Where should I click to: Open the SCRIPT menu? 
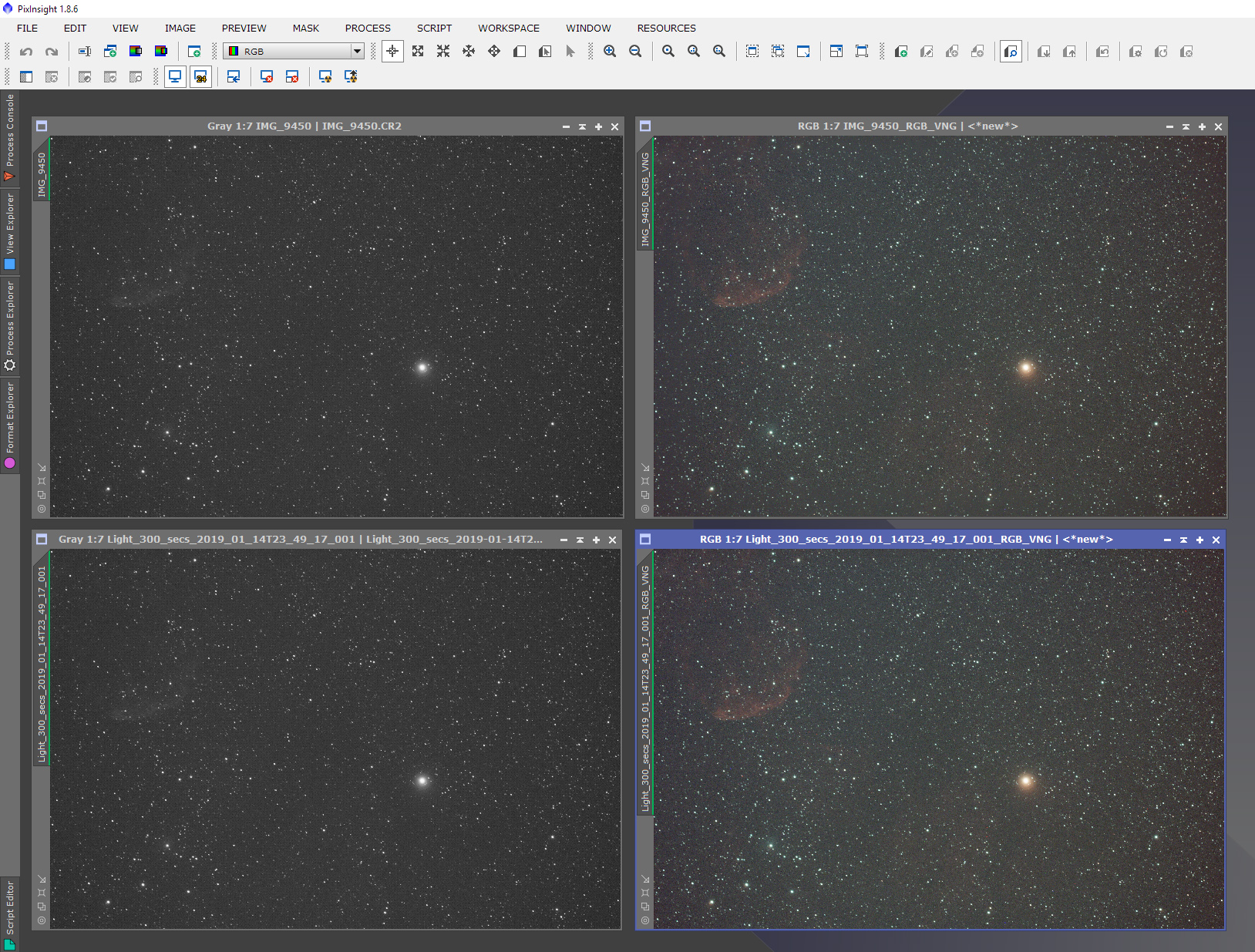coord(434,28)
